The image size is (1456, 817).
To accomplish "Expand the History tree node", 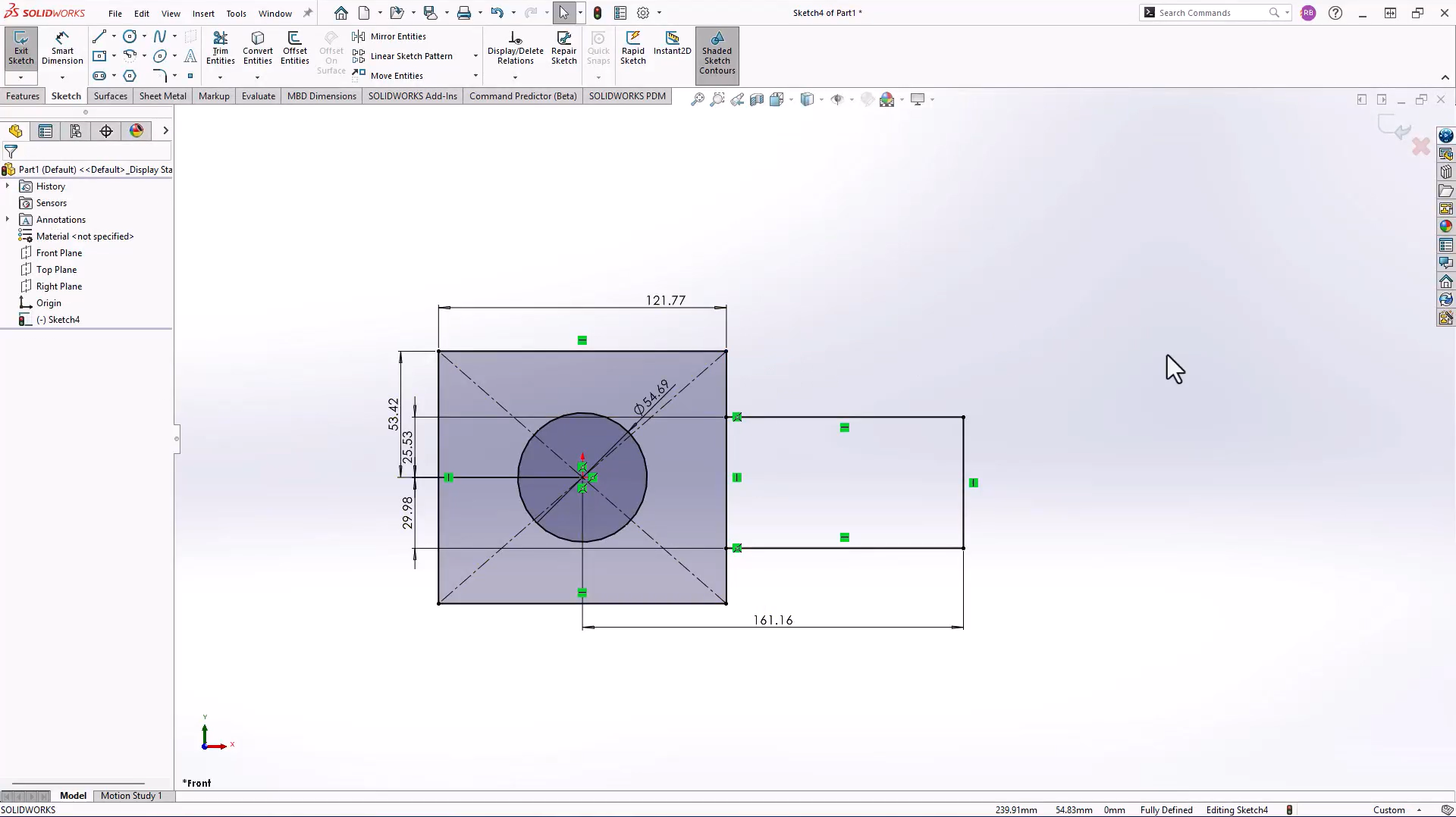I will 8,186.
